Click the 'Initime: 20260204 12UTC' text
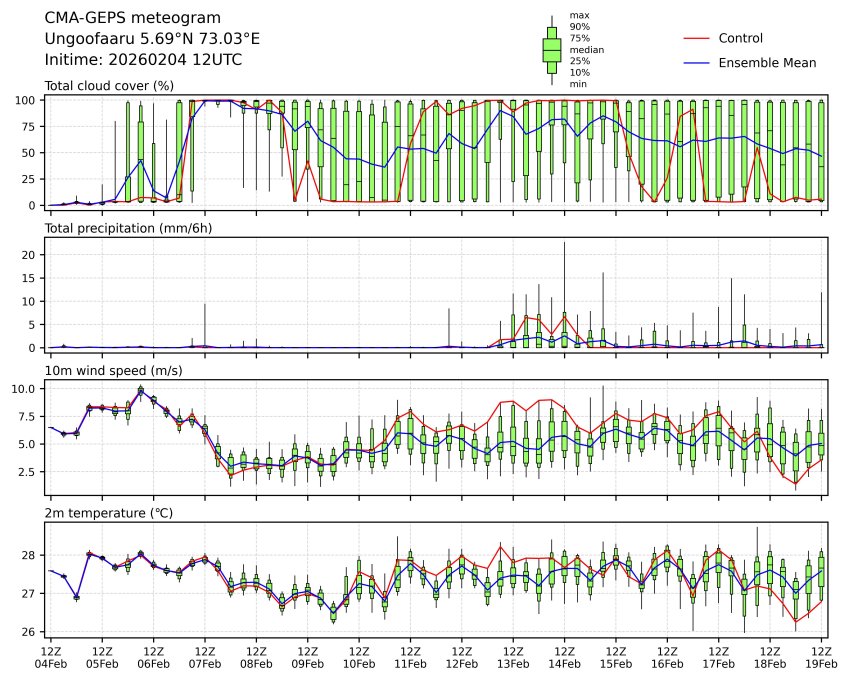Viewport: 849px width, 681px height. 143,60
